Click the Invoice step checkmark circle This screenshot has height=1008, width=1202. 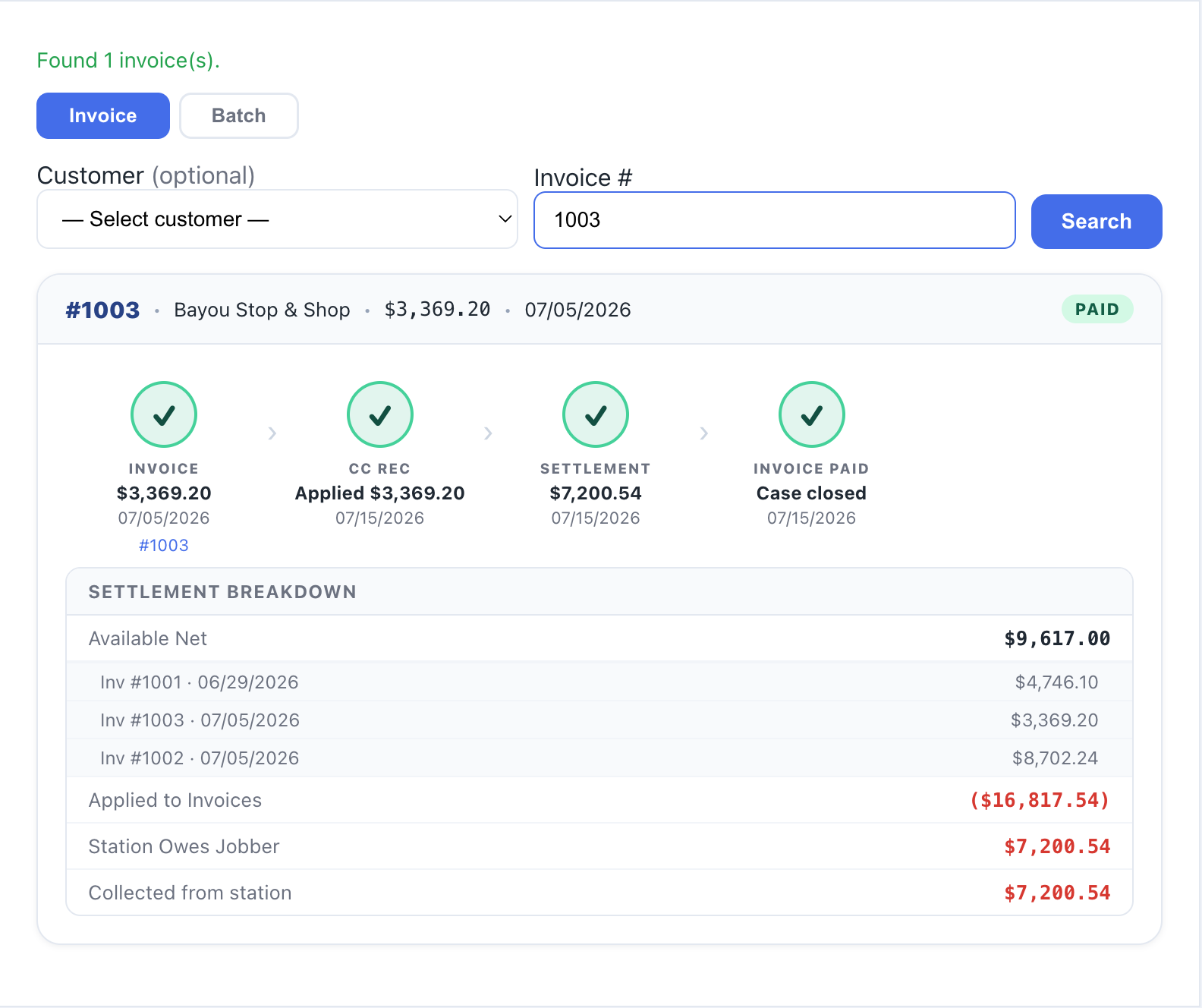tap(164, 414)
